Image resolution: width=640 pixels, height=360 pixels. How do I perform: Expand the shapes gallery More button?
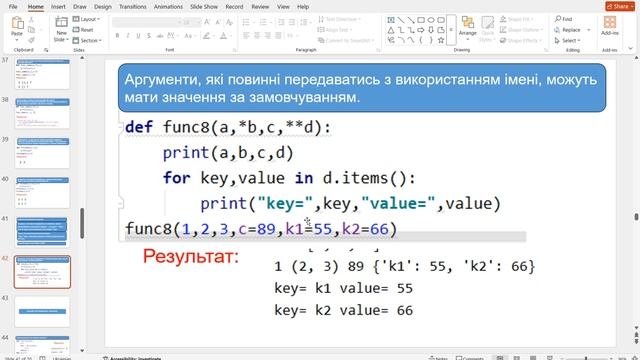pos(451,30)
